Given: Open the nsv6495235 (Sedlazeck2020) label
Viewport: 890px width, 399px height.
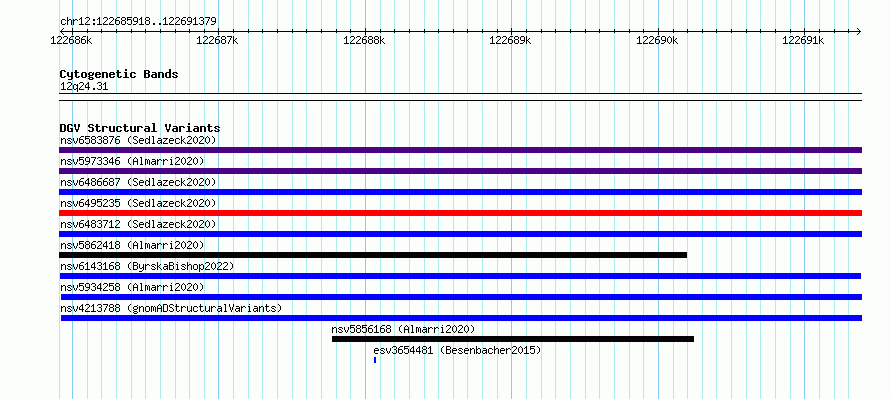Looking at the screenshot, I should (x=138, y=203).
